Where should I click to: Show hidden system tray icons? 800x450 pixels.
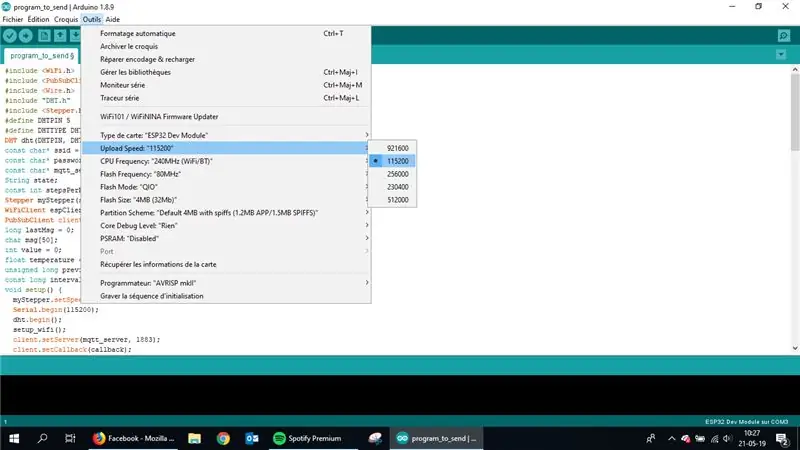point(671,438)
